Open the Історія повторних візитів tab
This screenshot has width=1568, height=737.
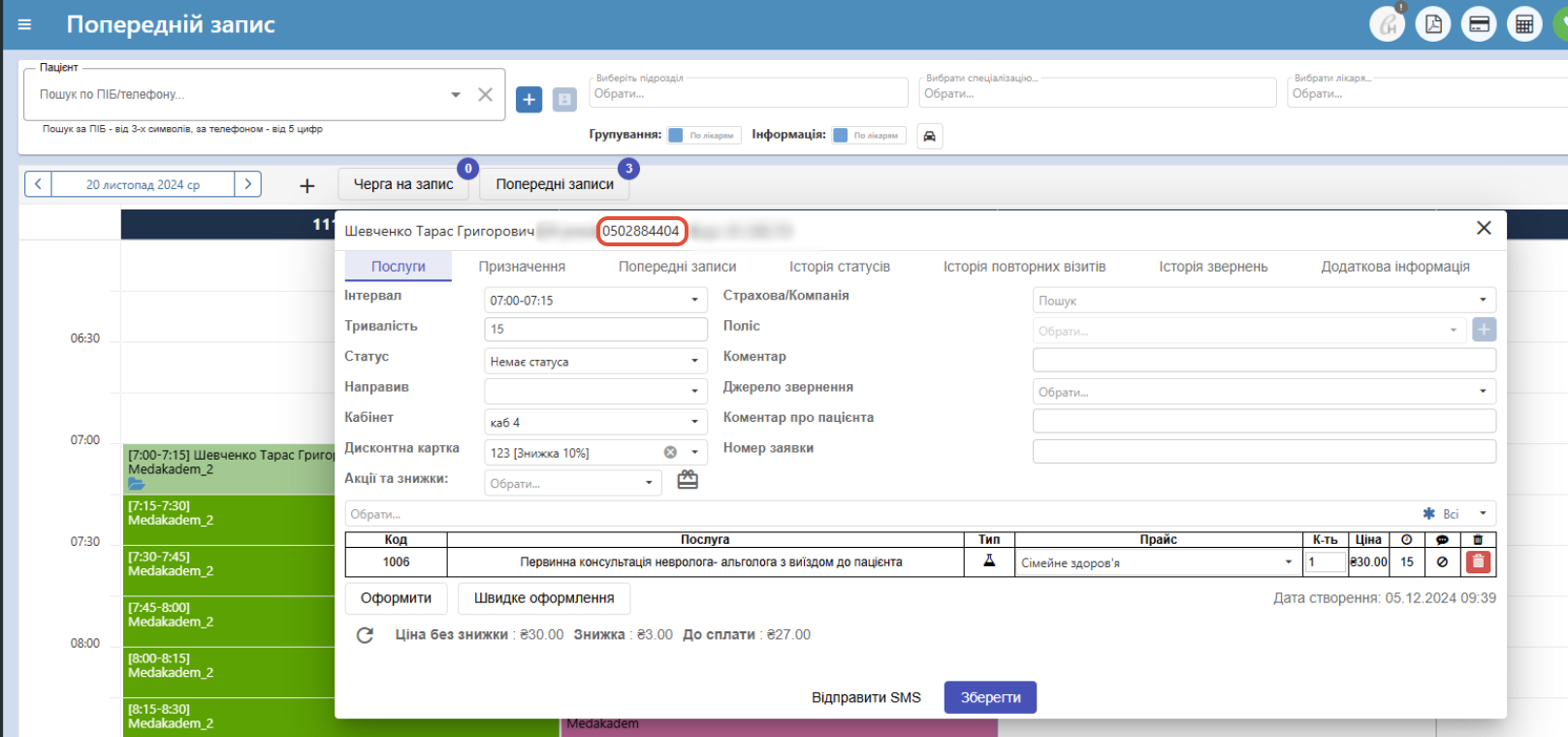(x=1025, y=267)
